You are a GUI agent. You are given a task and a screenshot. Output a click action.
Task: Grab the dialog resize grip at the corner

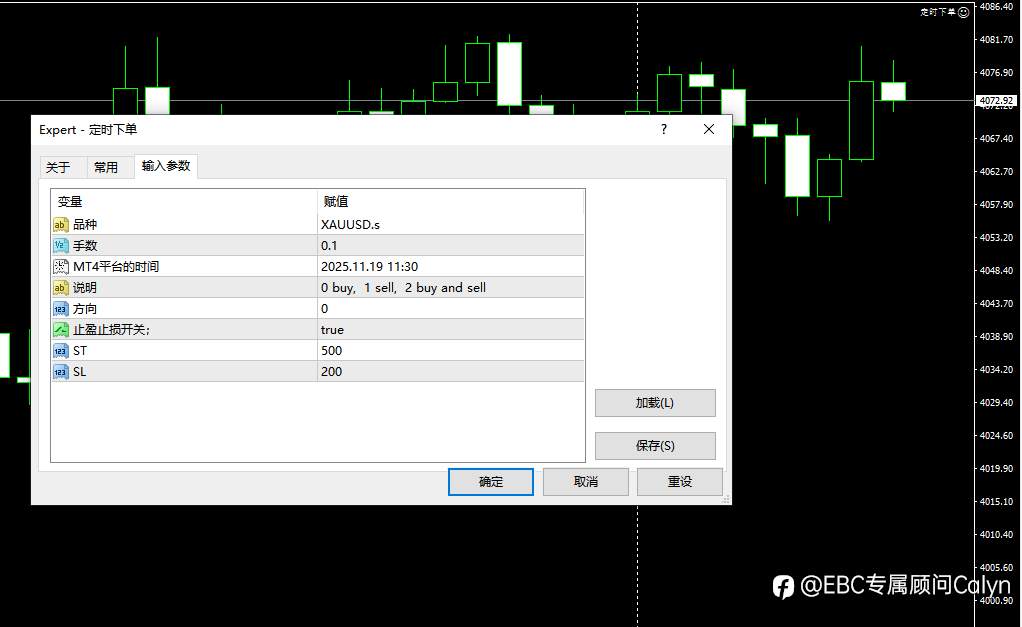point(725,499)
